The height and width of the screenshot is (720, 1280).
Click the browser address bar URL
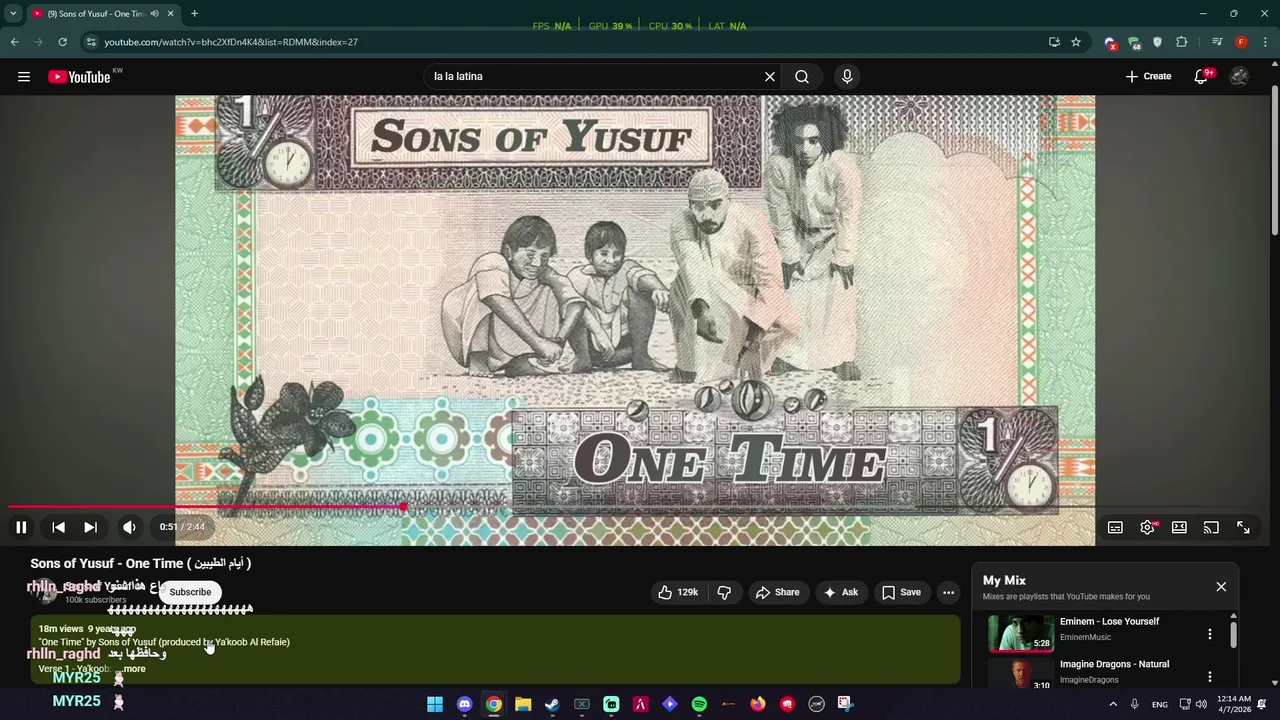pyautogui.click(x=231, y=42)
